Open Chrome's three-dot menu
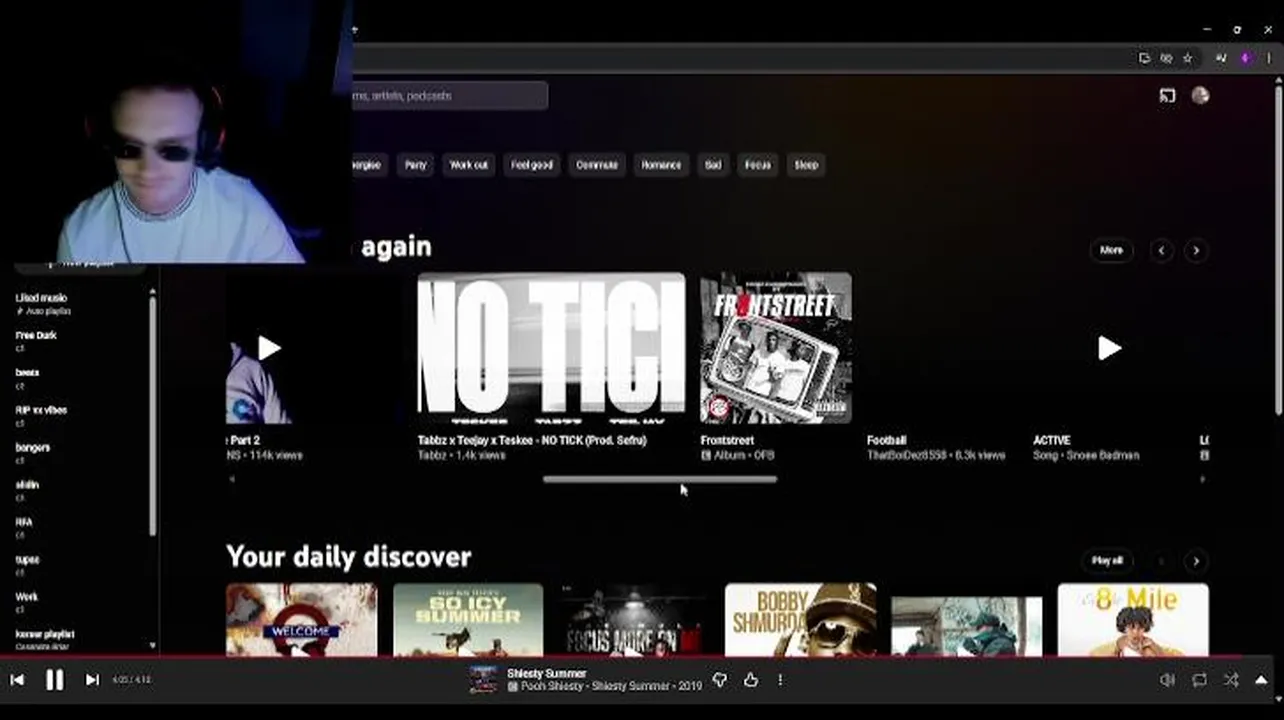This screenshot has height=720, width=1284. pos(1268,58)
